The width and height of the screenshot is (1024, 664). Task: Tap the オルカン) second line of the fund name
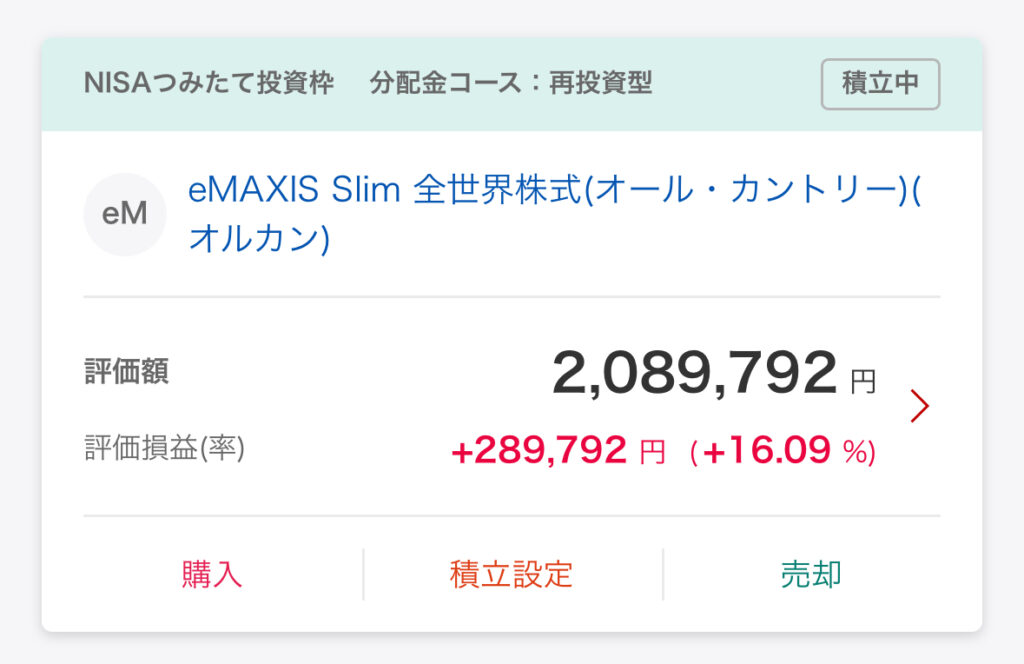(x=259, y=238)
